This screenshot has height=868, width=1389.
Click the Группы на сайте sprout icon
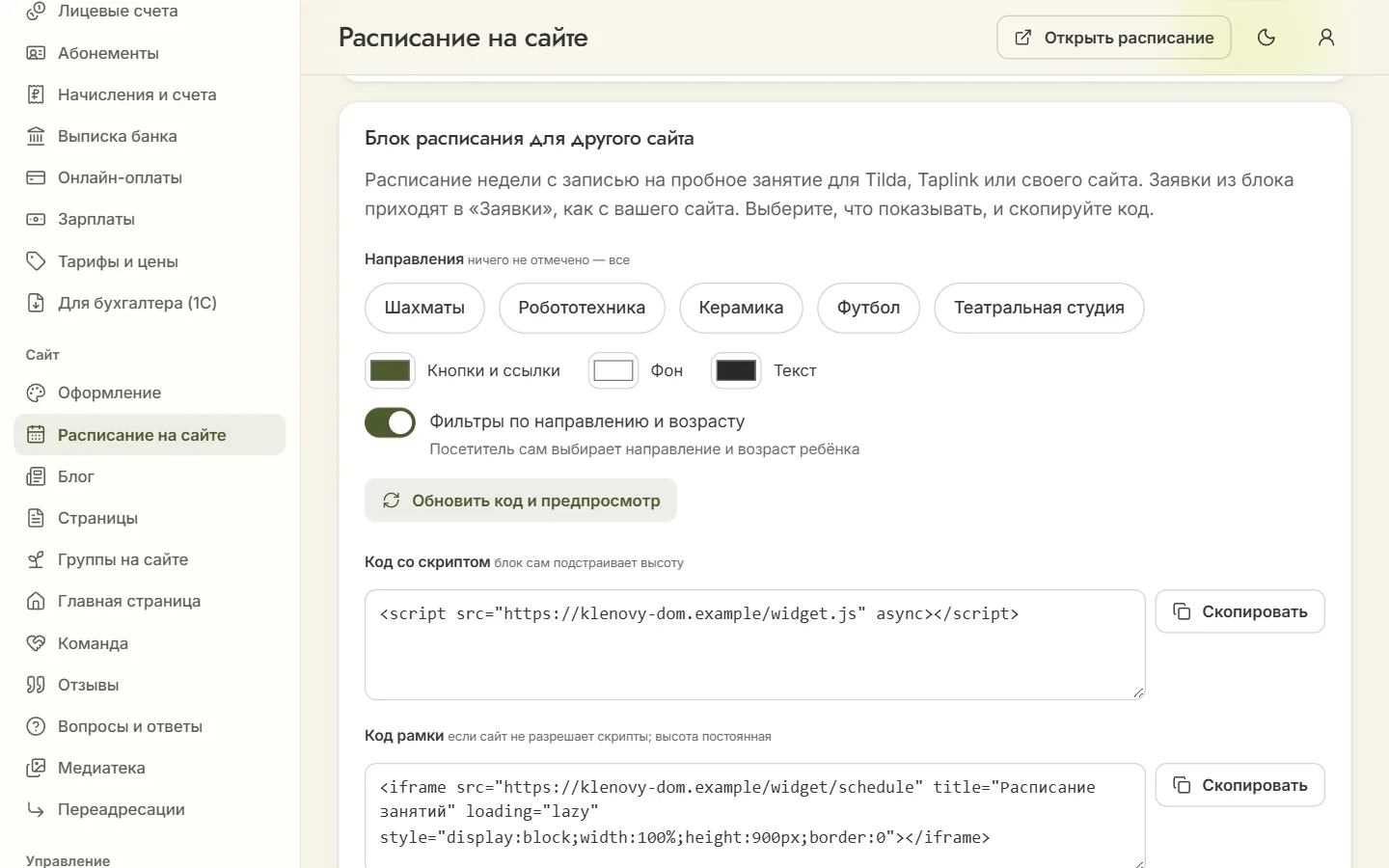[36, 559]
